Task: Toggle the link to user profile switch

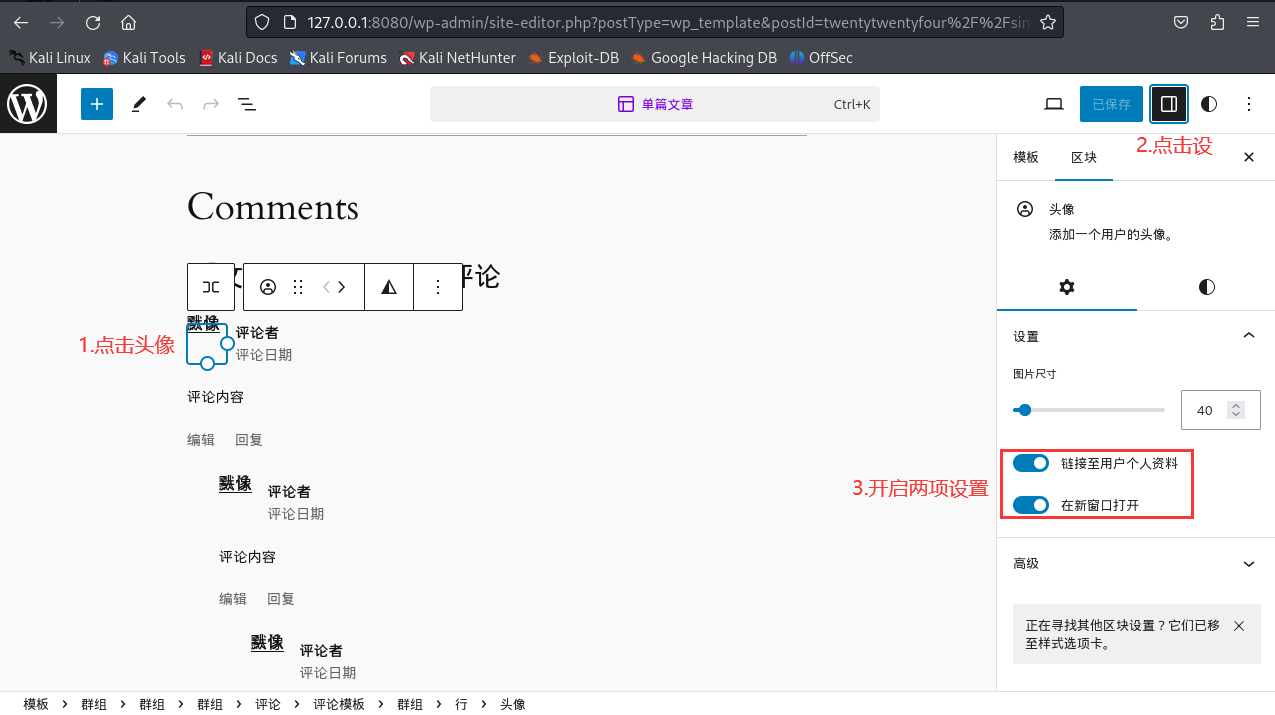Action: pyautogui.click(x=1031, y=463)
